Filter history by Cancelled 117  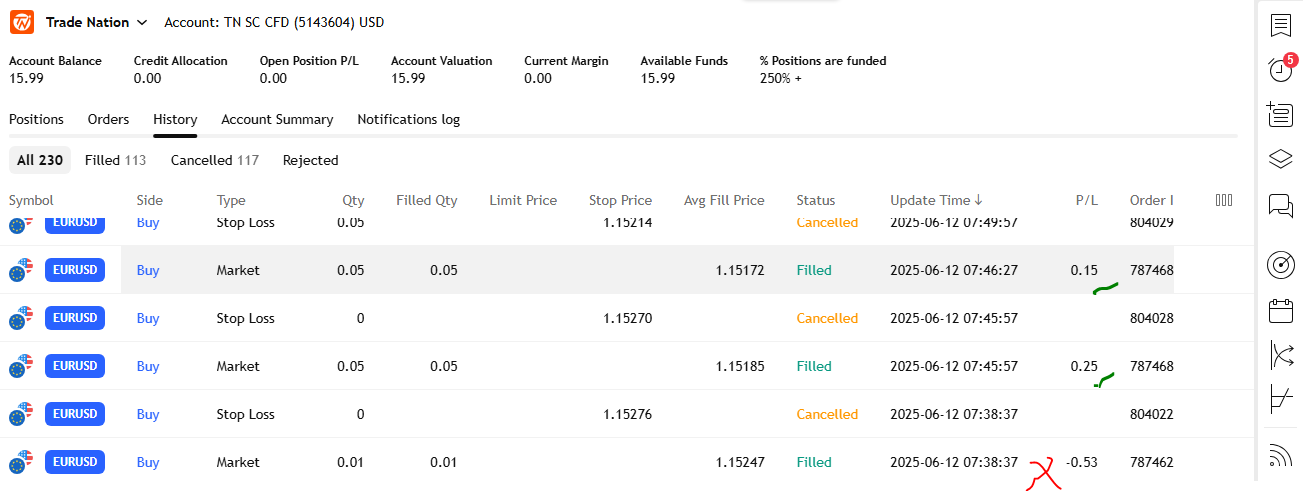point(214,160)
